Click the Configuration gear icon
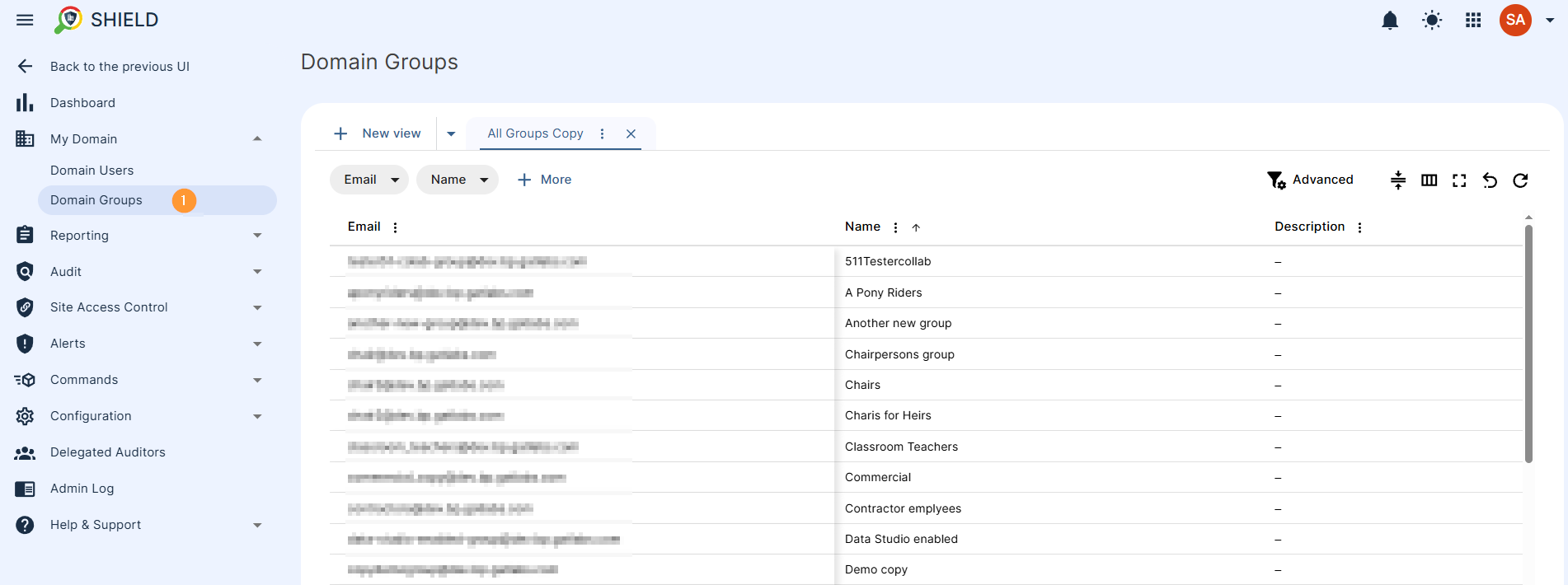The width and height of the screenshot is (1568, 585). pos(25,416)
